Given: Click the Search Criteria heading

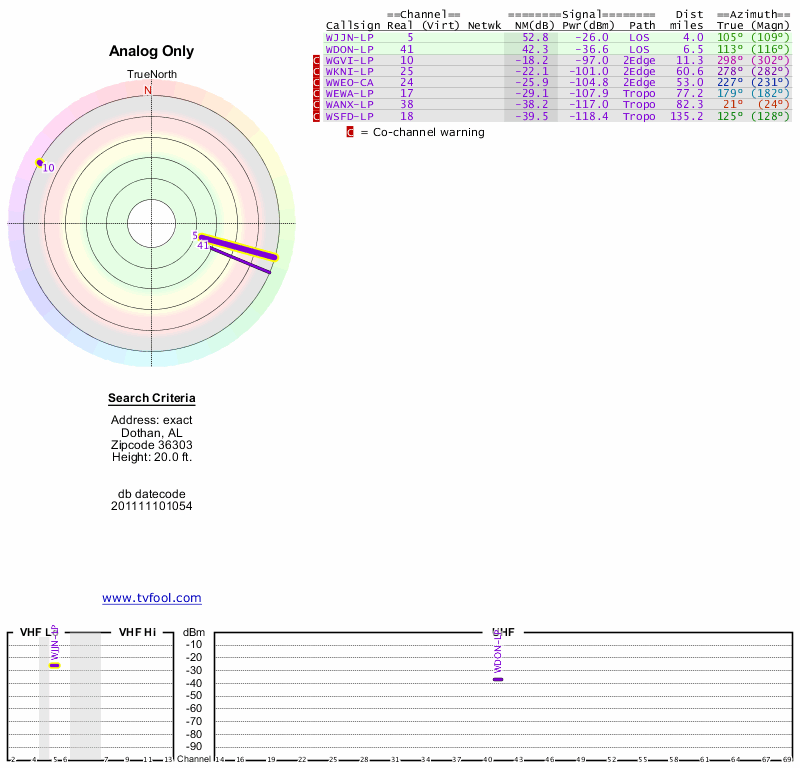Looking at the screenshot, I should pos(151,399).
